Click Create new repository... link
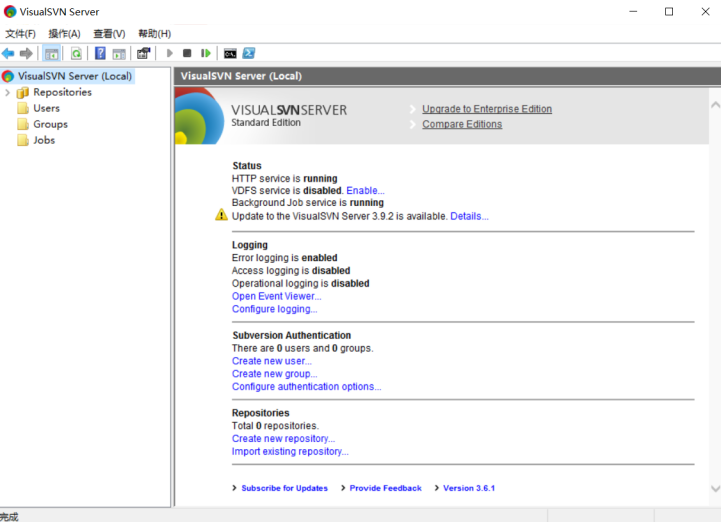This screenshot has height=523, width=721. coord(283,439)
